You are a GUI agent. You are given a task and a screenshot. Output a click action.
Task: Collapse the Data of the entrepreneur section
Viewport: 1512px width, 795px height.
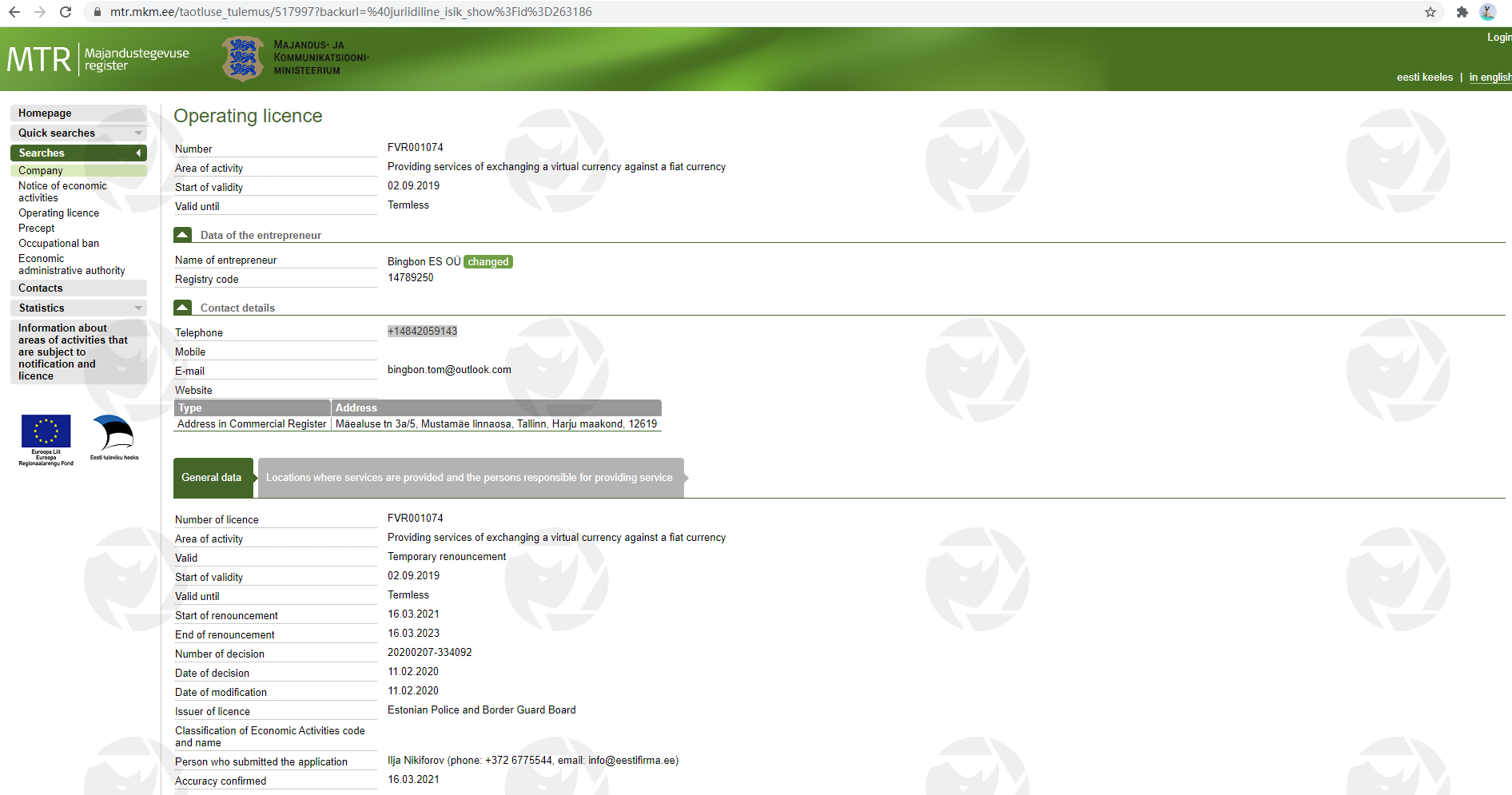point(183,235)
